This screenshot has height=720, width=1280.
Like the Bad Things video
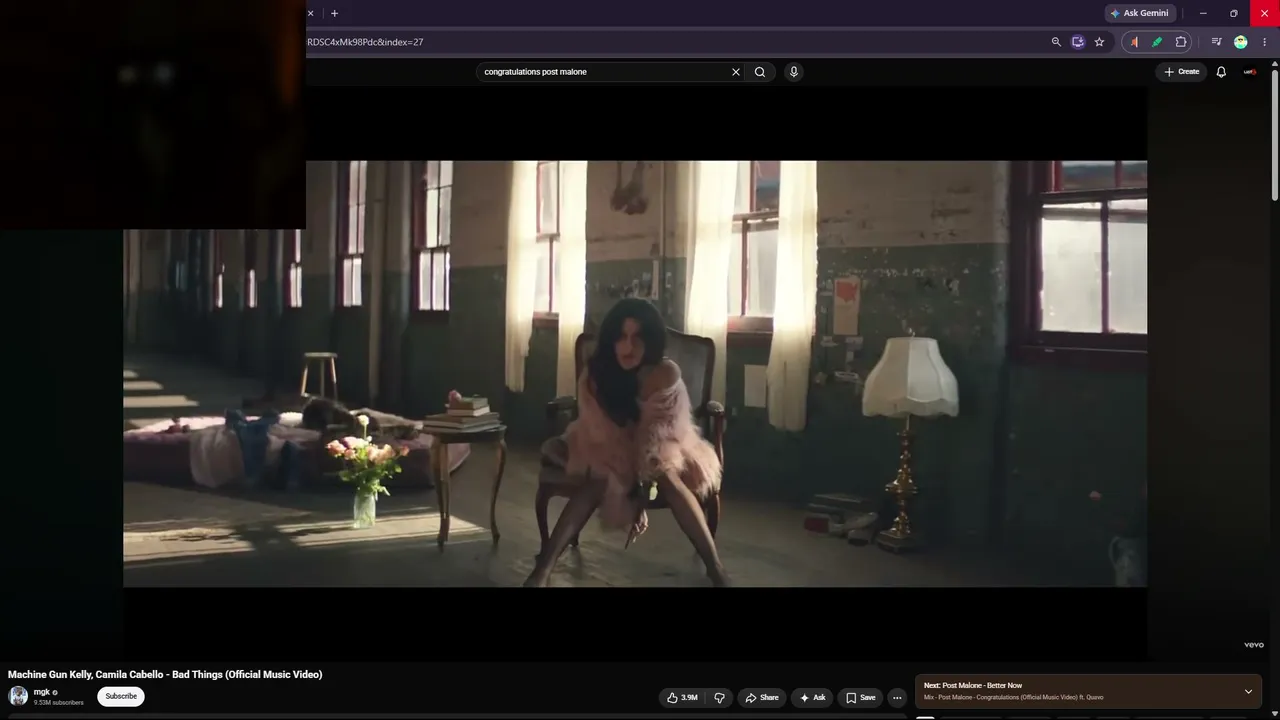682,698
